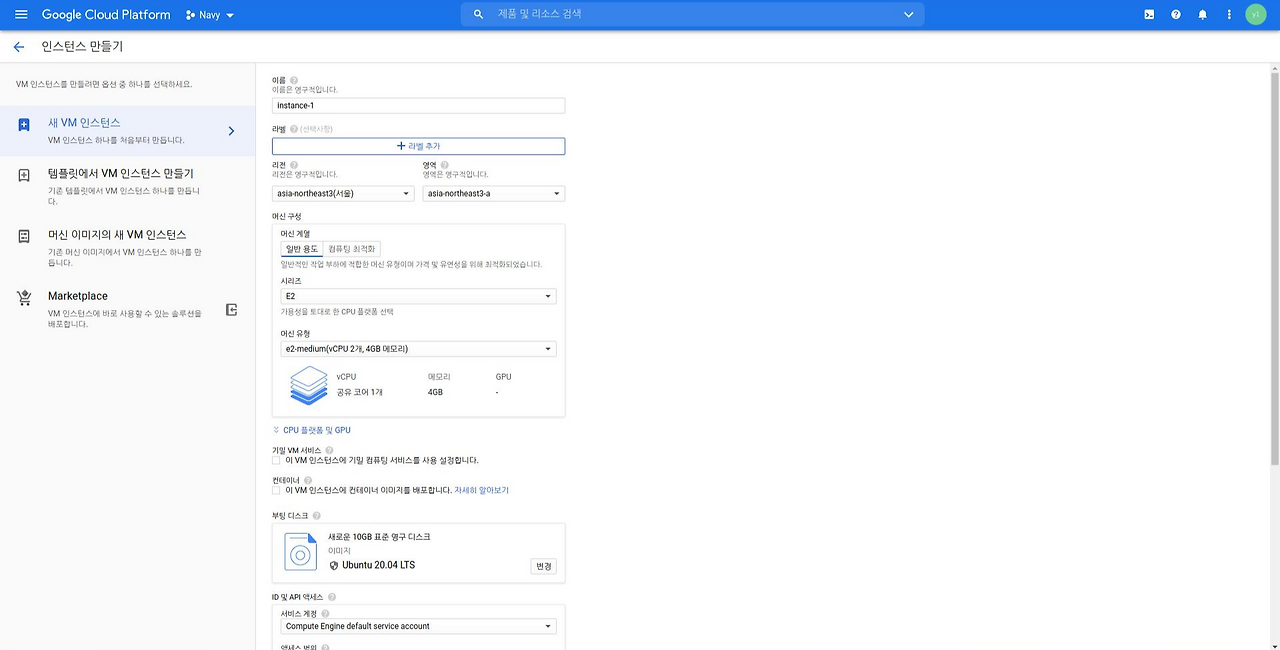This screenshot has width=1280, height=650.
Task: Click the help icon next to ID 및 API 액세스
Action: [x=331, y=597]
